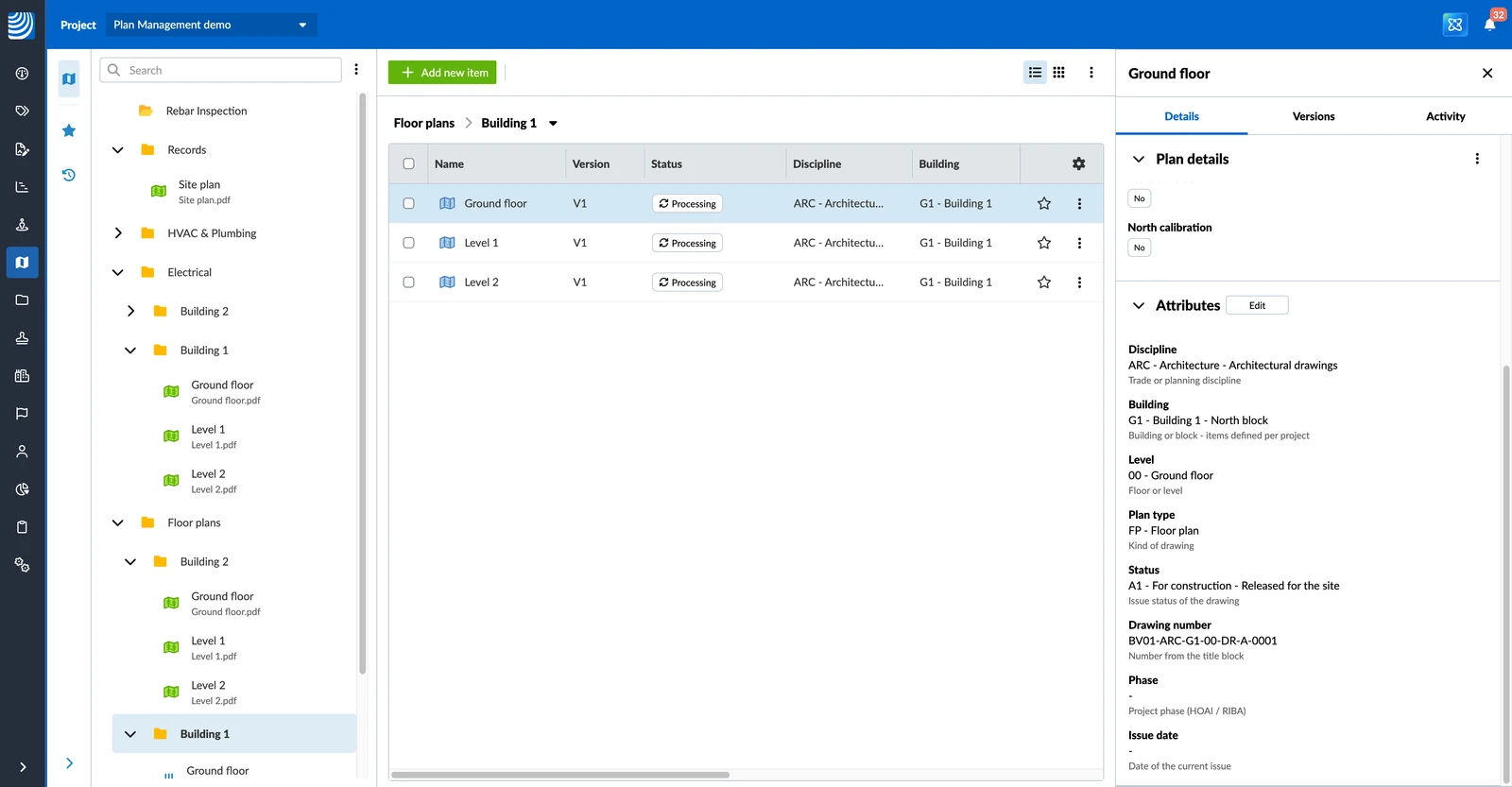
Task: Open the folder icon in left sidebar
Action: coord(22,300)
